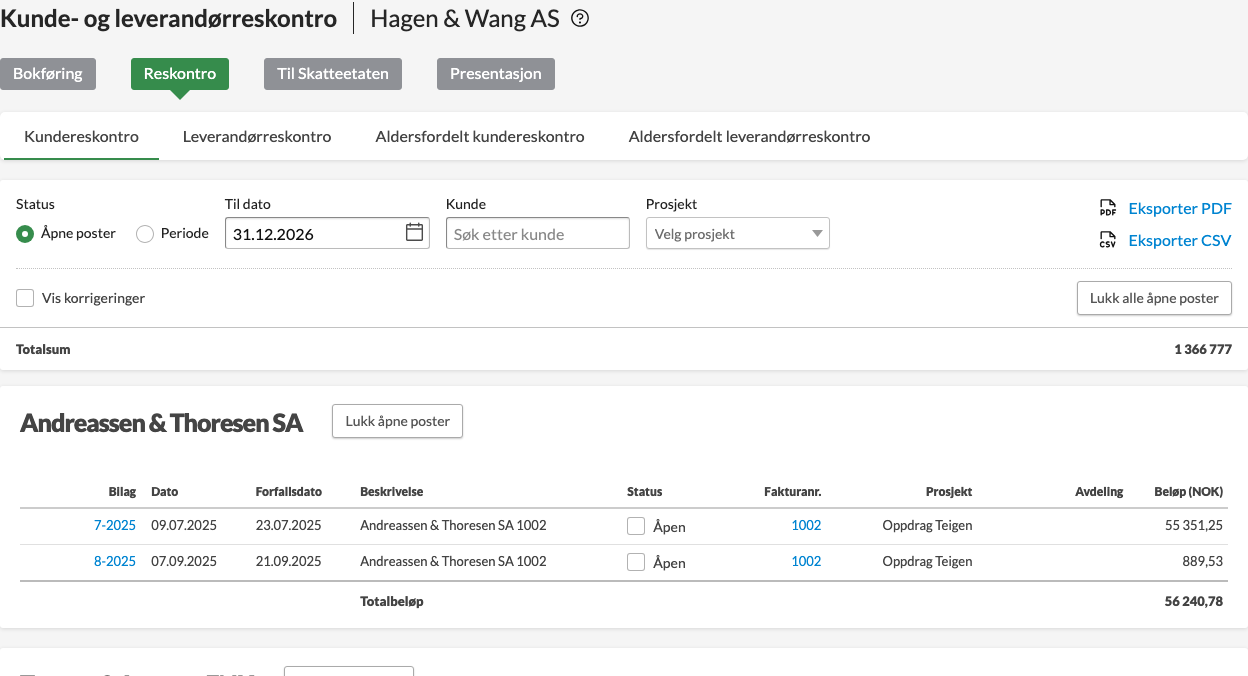Open the Aldersfordelt kundereskontro tab

tap(480, 136)
